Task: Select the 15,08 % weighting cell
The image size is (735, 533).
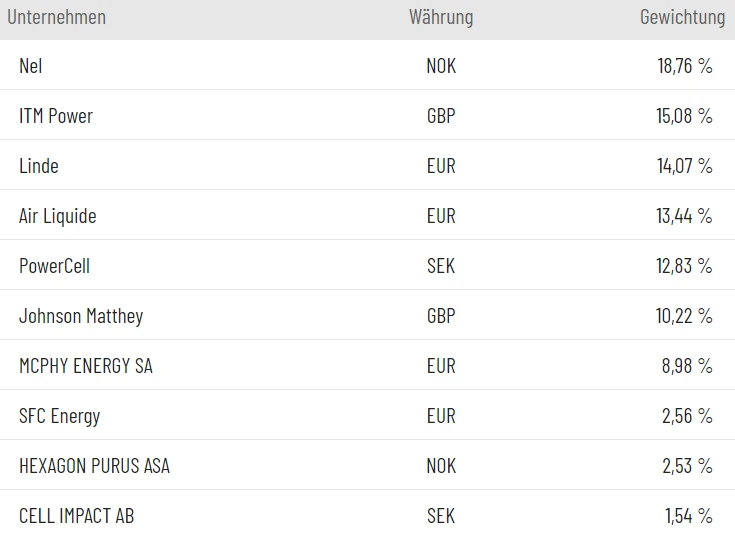Action: click(685, 116)
